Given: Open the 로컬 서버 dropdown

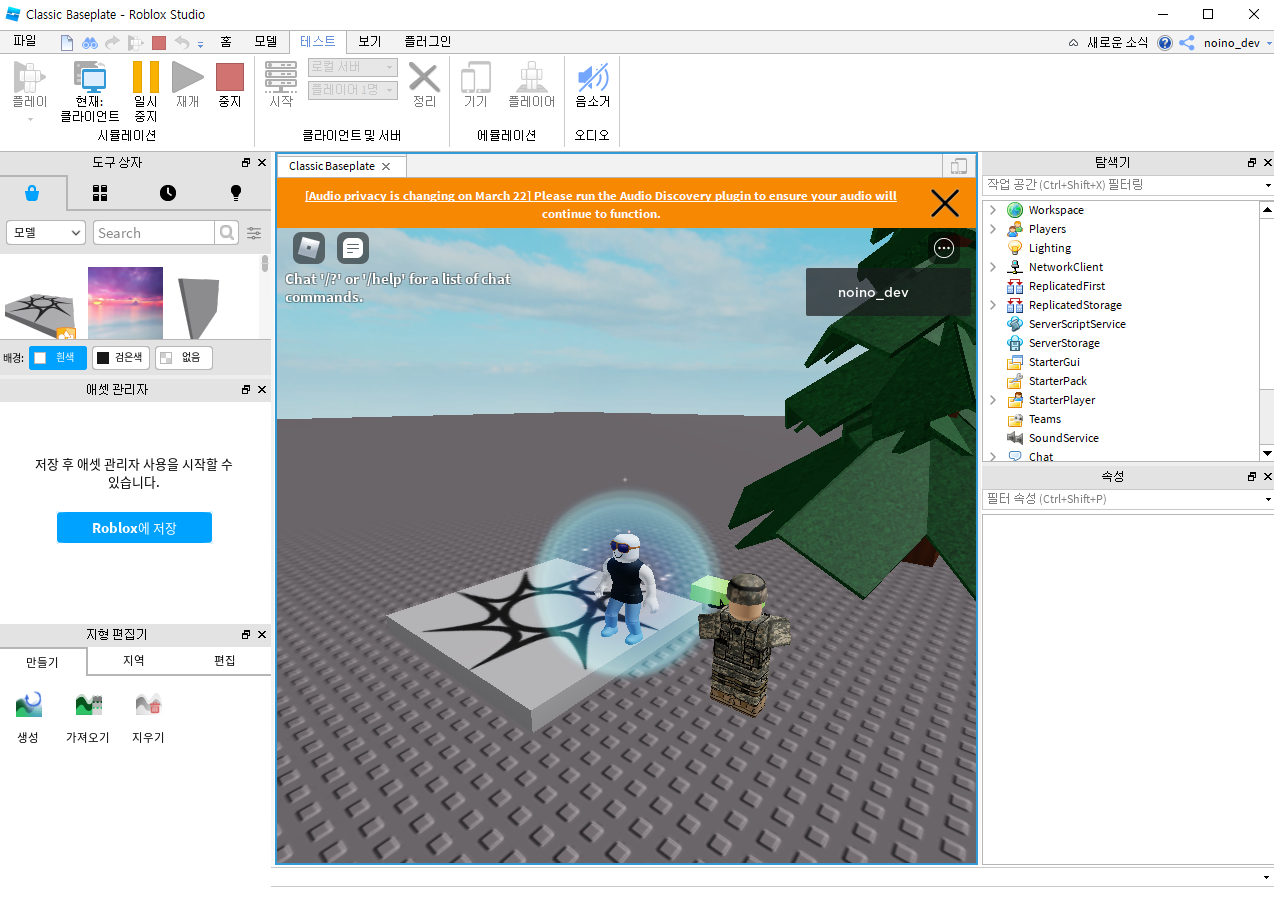Looking at the screenshot, I should [x=353, y=67].
